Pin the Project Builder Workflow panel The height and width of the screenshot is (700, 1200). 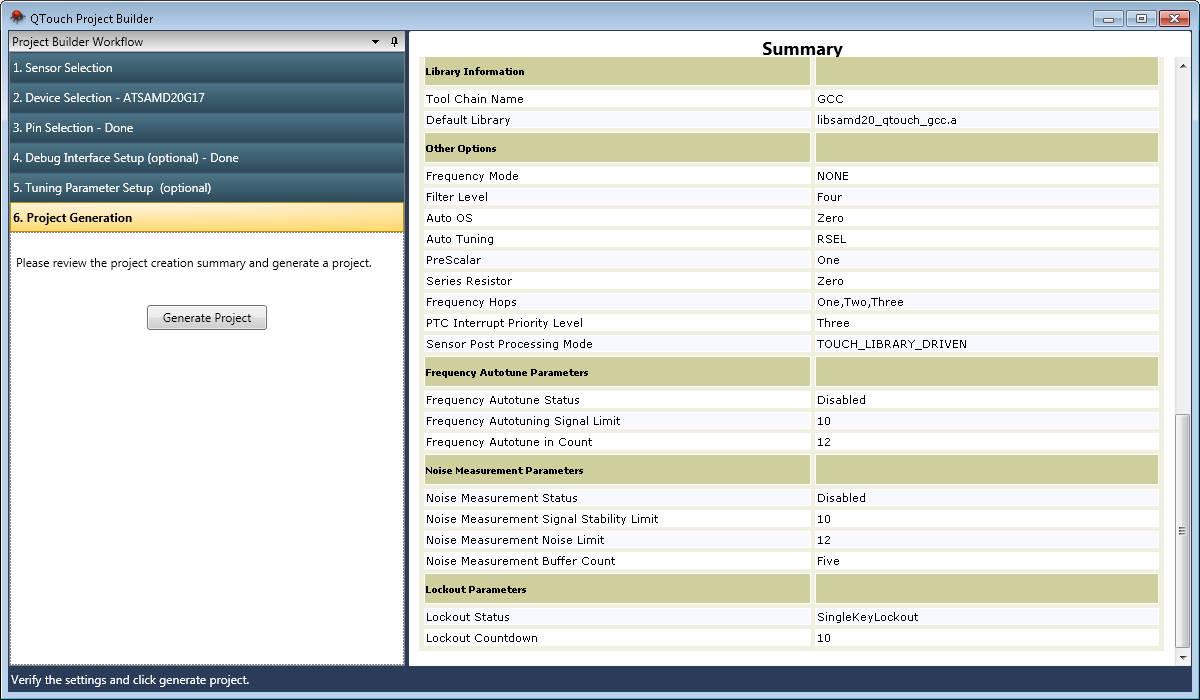(394, 42)
